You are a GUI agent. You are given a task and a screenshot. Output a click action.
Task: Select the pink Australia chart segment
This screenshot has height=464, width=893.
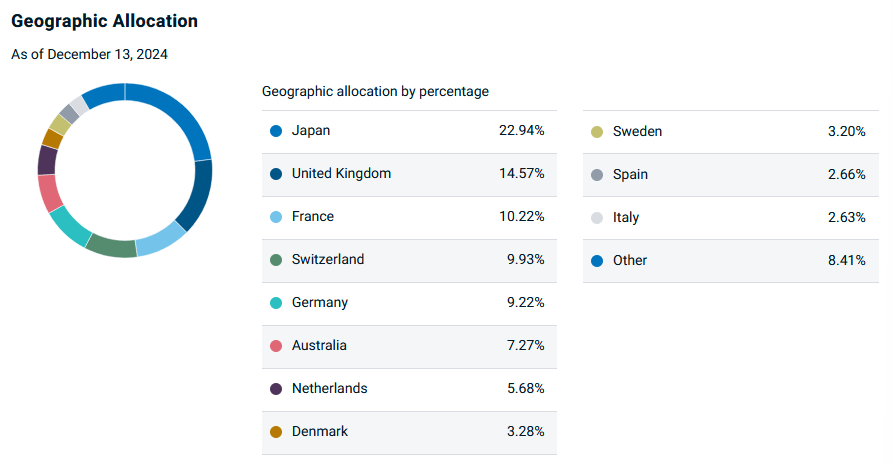[x=50, y=194]
